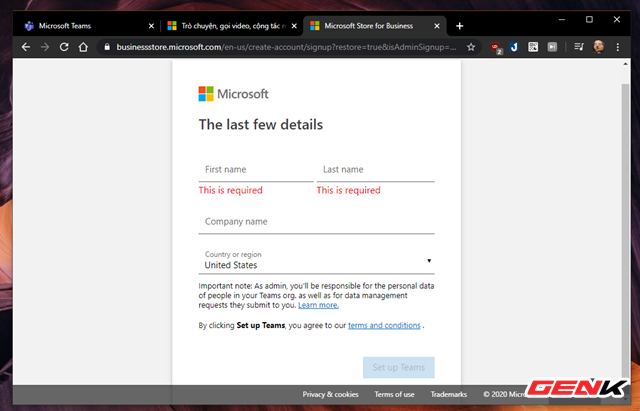Screen dimensions: 640x411
Task: Open the terms and conditions link
Action: coord(384,326)
